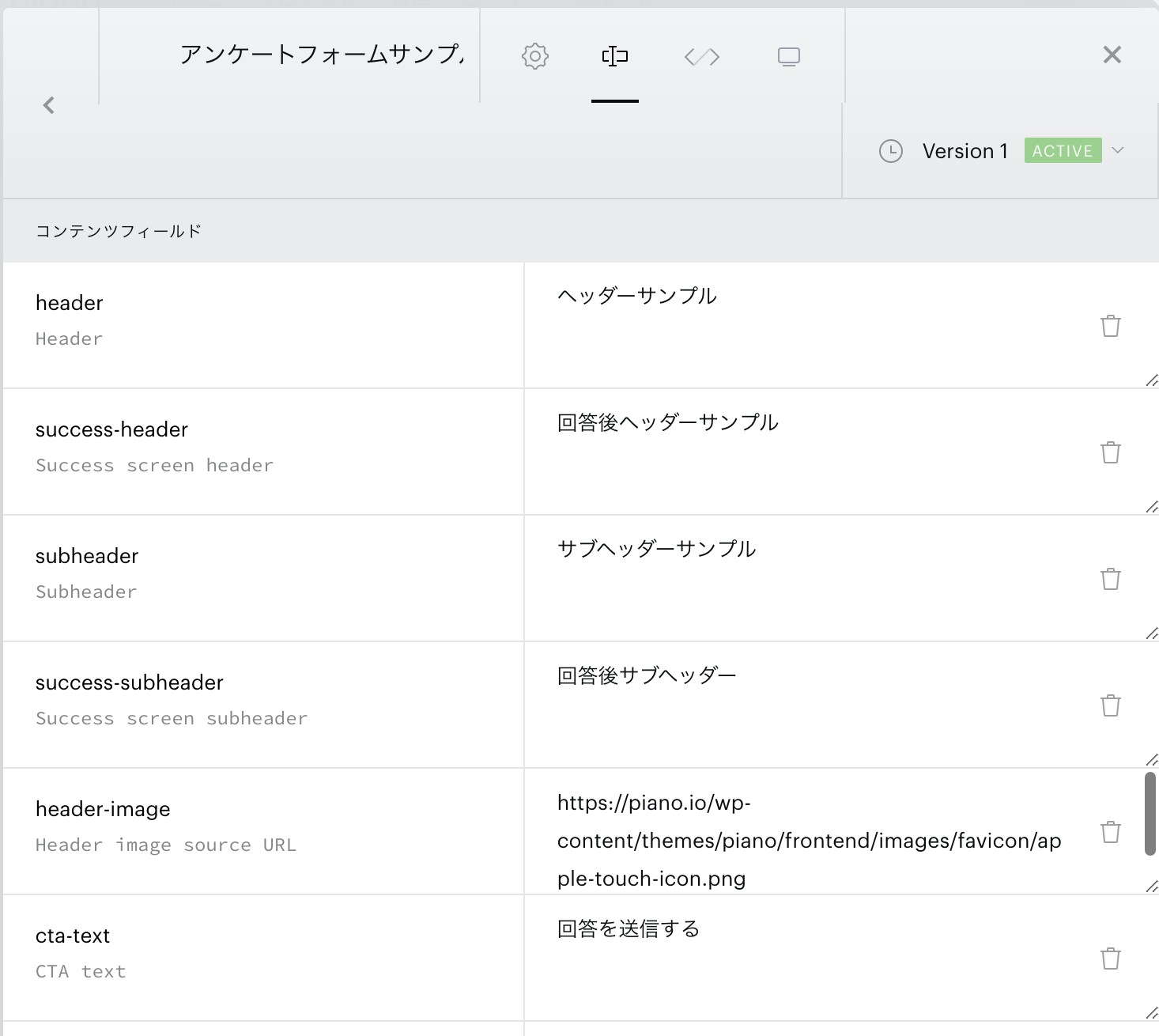Delete the subheader field
The height and width of the screenshot is (1036, 1159).
coord(1110,579)
